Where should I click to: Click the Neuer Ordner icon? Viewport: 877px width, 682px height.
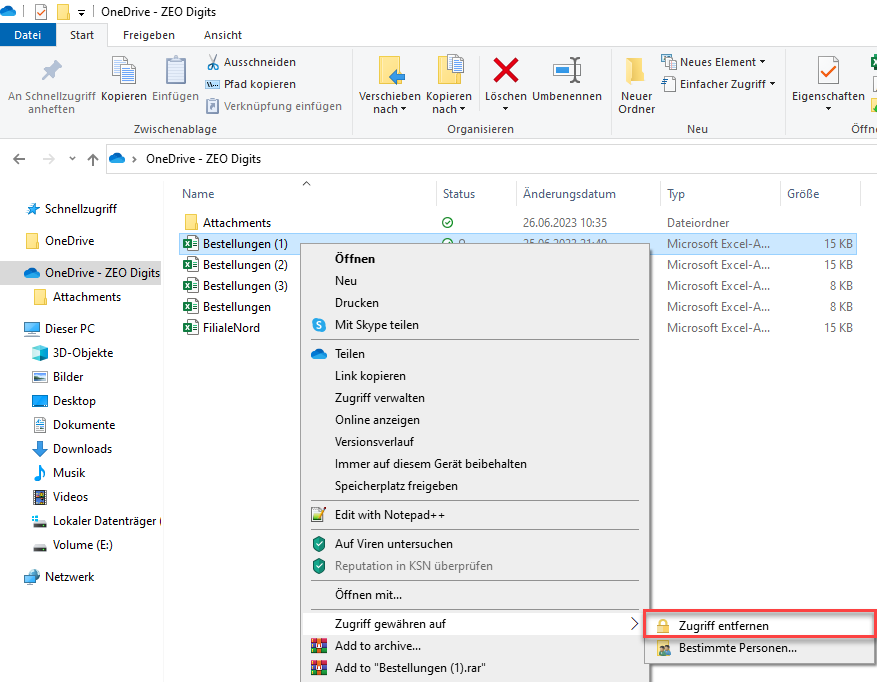(x=635, y=70)
